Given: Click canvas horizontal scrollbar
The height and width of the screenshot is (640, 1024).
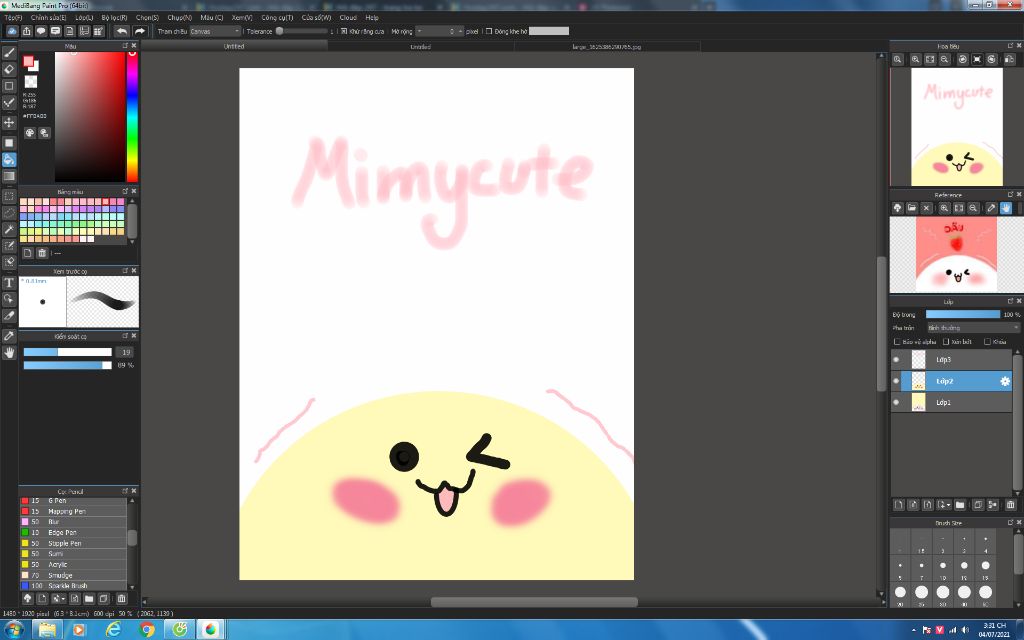Looking at the screenshot, I should coord(534,601).
